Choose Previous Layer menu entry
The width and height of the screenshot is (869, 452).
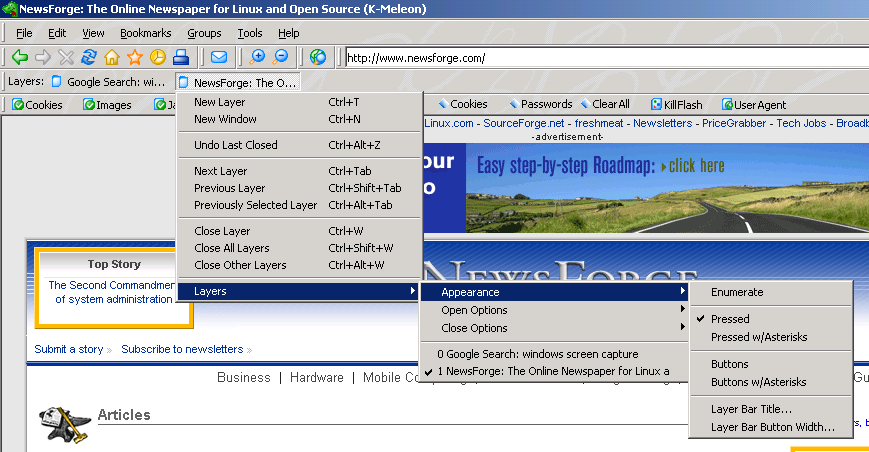click(299, 188)
